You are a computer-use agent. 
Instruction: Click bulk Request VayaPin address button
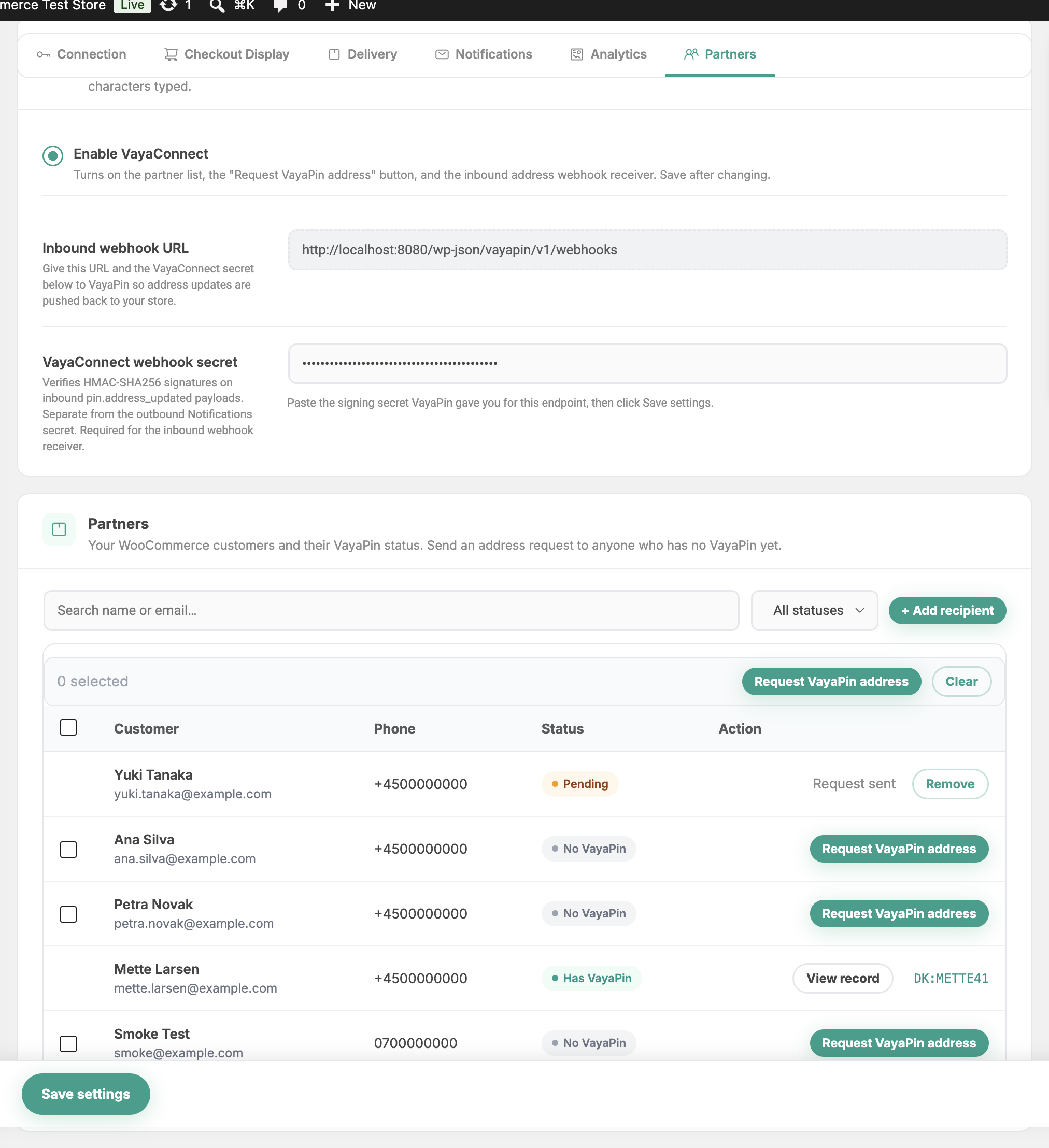coord(831,682)
